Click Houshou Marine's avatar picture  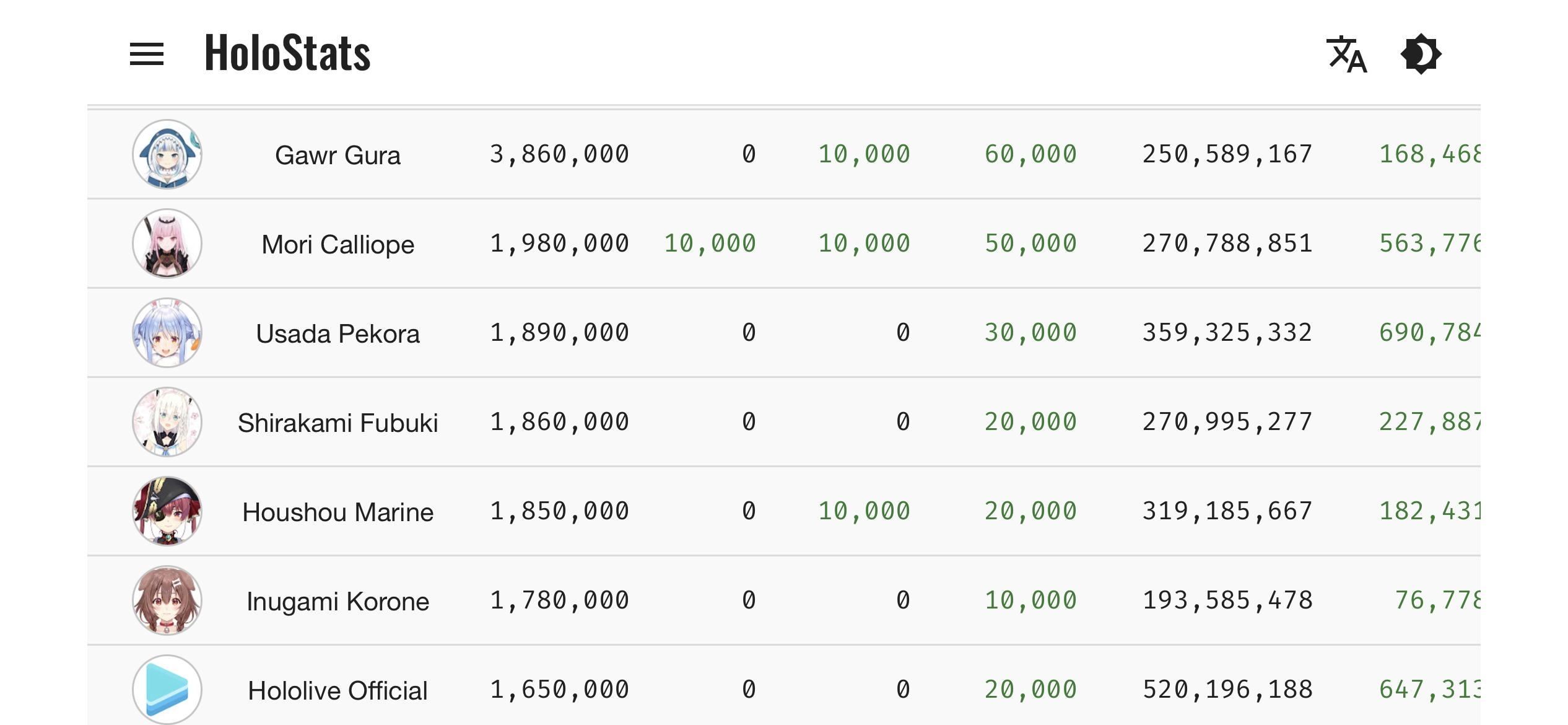[x=167, y=511]
